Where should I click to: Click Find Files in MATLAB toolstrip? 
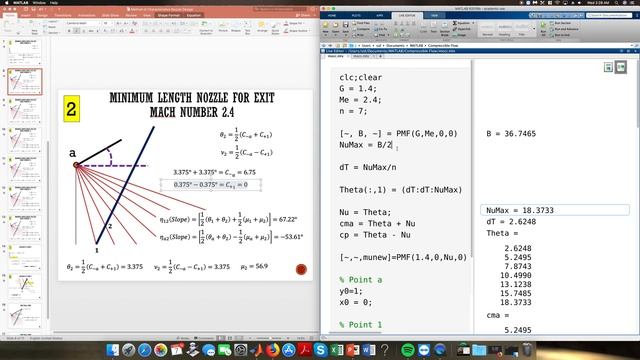(361, 23)
